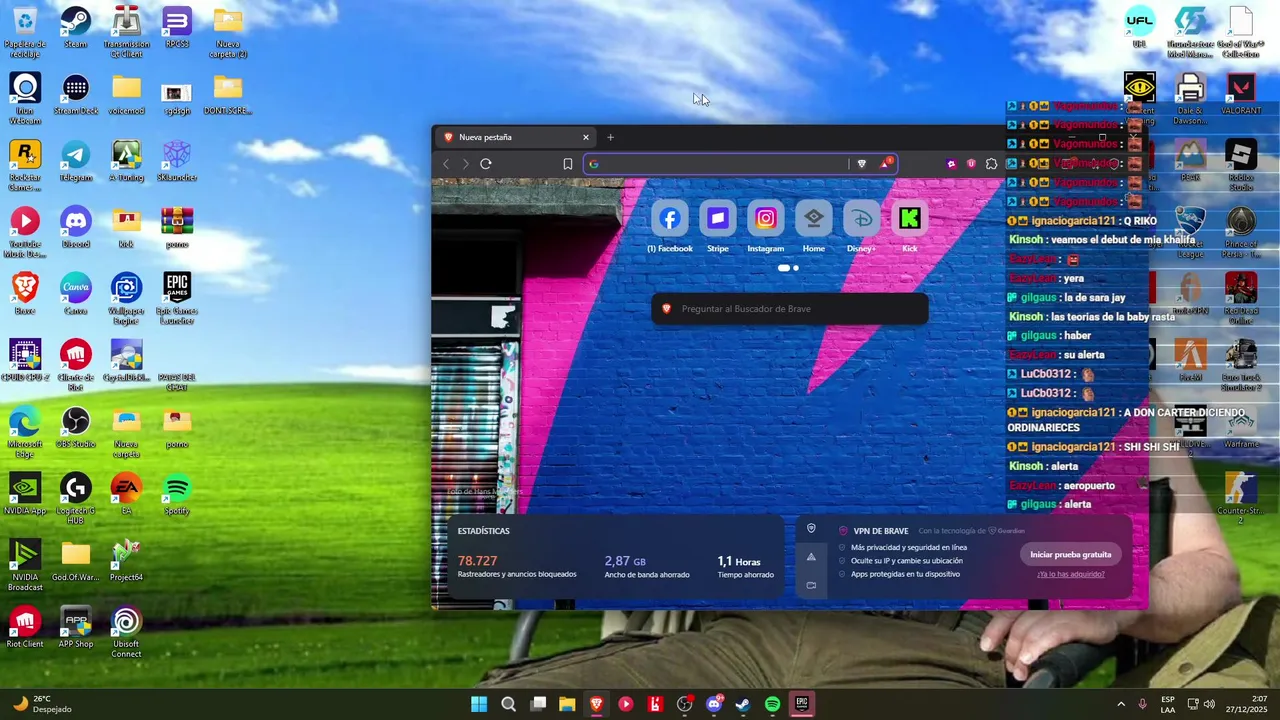Open the RPCS3 desktop shortcut
The width and height of the screenshot is (1280, 720).
pyautogui.click(x=177, y=28)
